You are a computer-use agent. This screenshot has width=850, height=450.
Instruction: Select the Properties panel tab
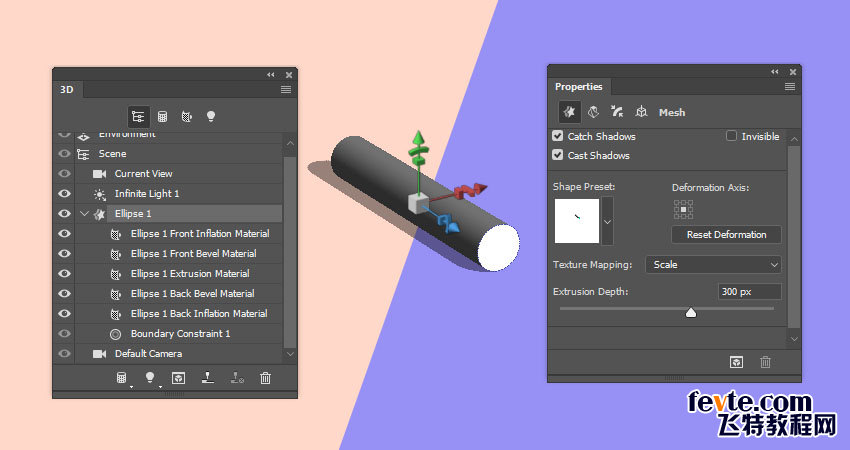coord(578,86)
